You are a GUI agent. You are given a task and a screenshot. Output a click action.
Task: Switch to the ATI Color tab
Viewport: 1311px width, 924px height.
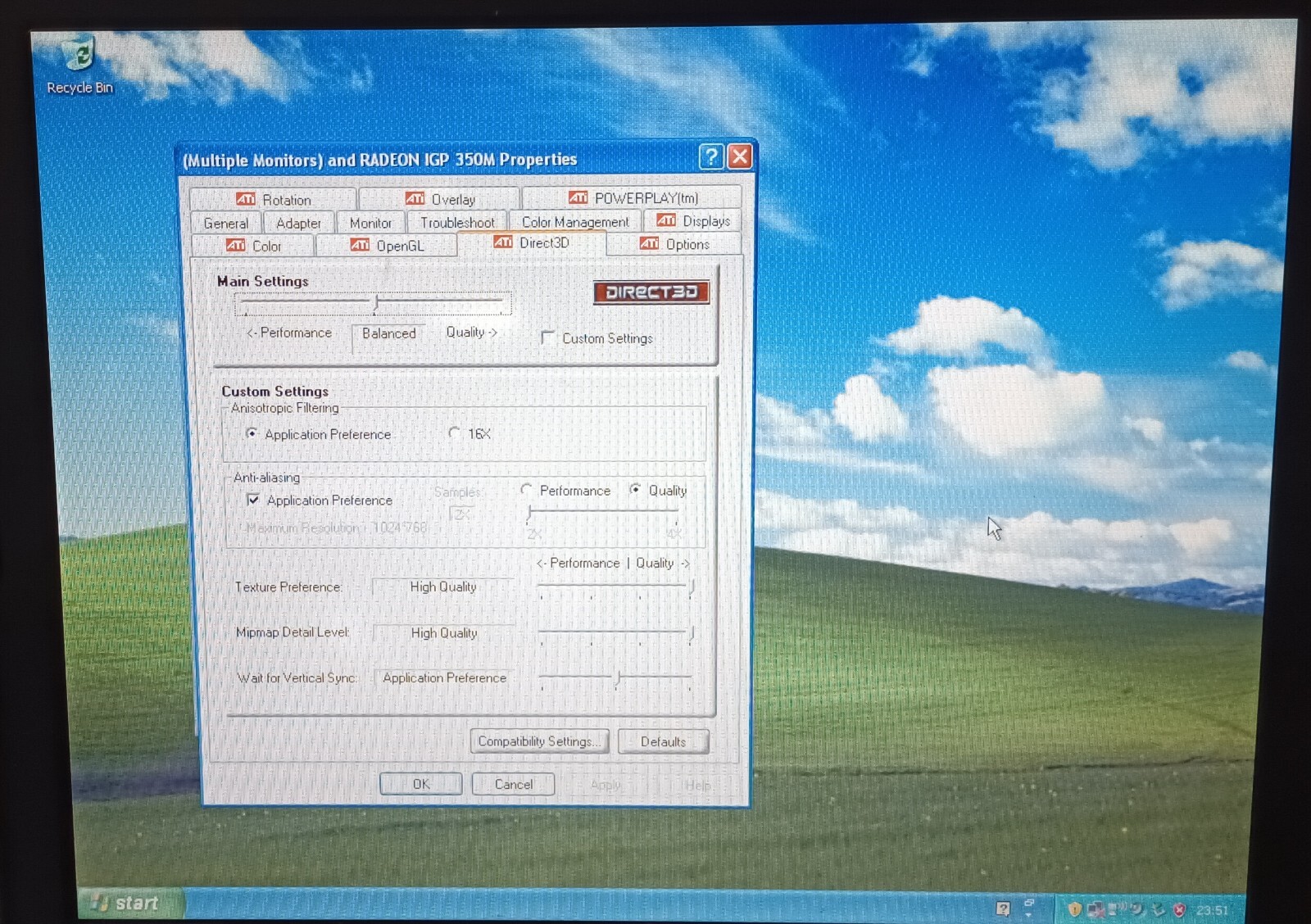253,246
